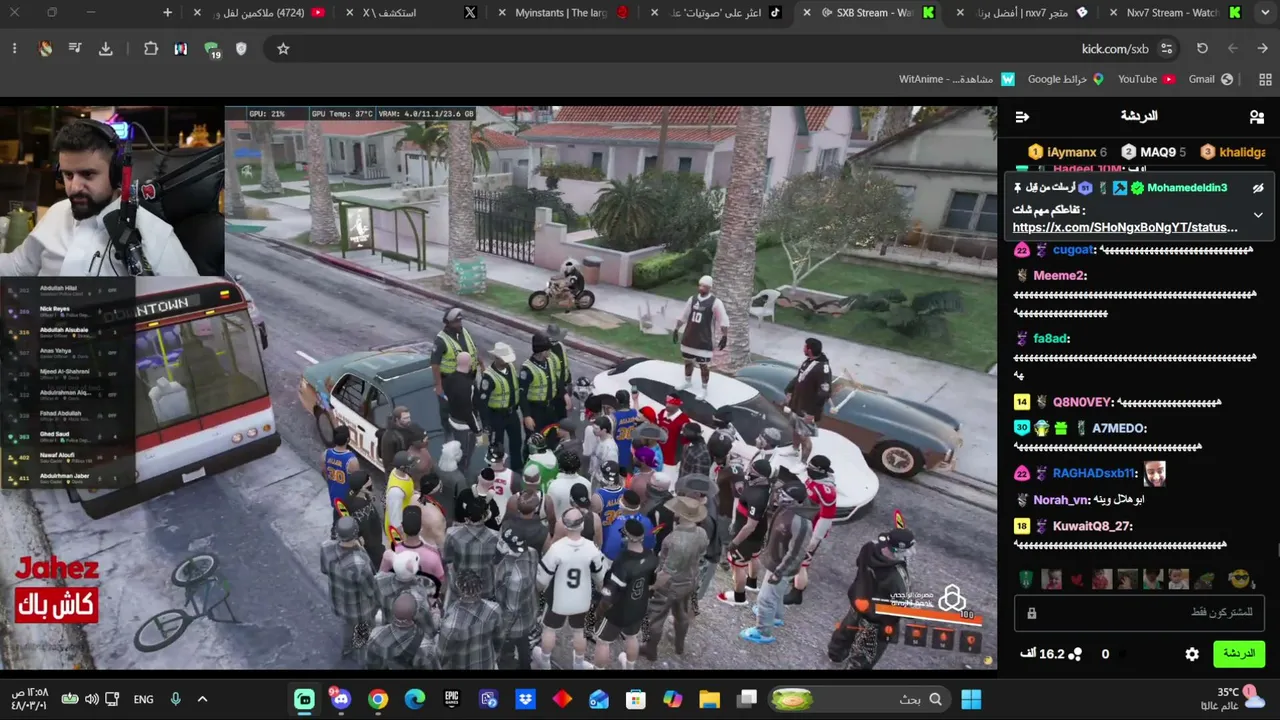Open Epic Games Launcher from taskbar
1280x720 pixels.
451,699
